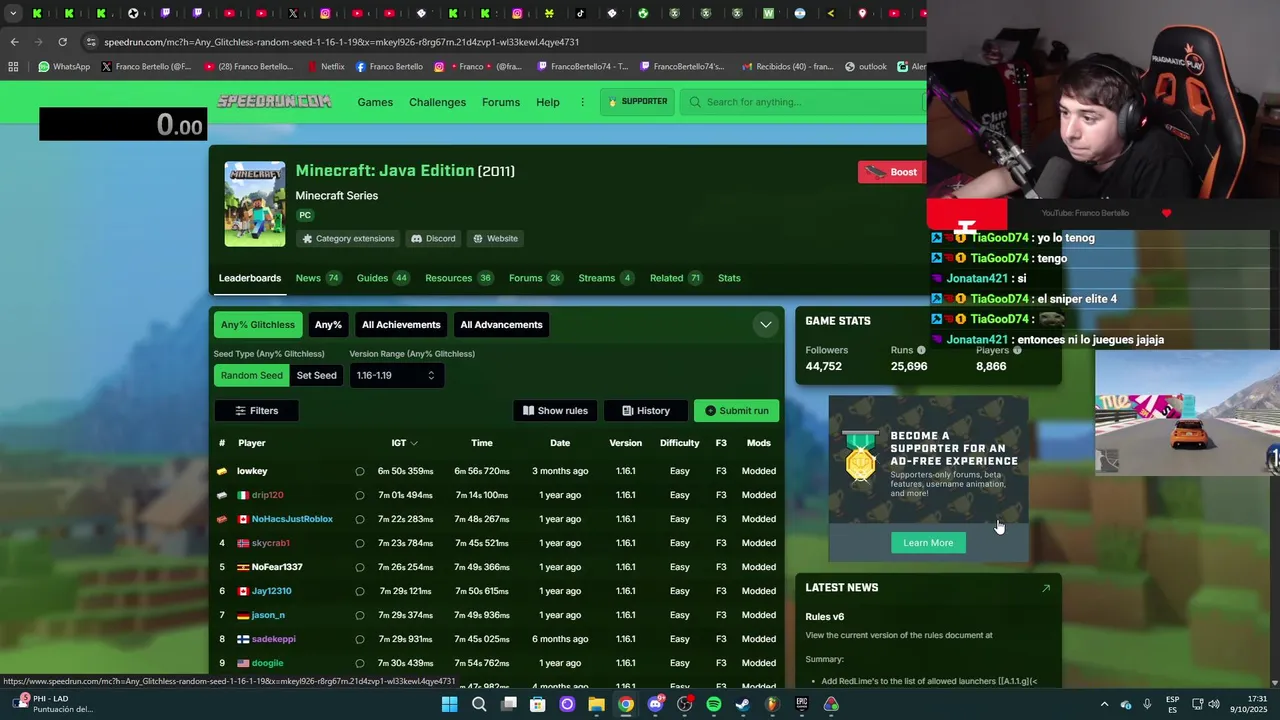Screen dimensions: 1280x720
Task: Show hidden system tray icons
Action: (1104, 705)
